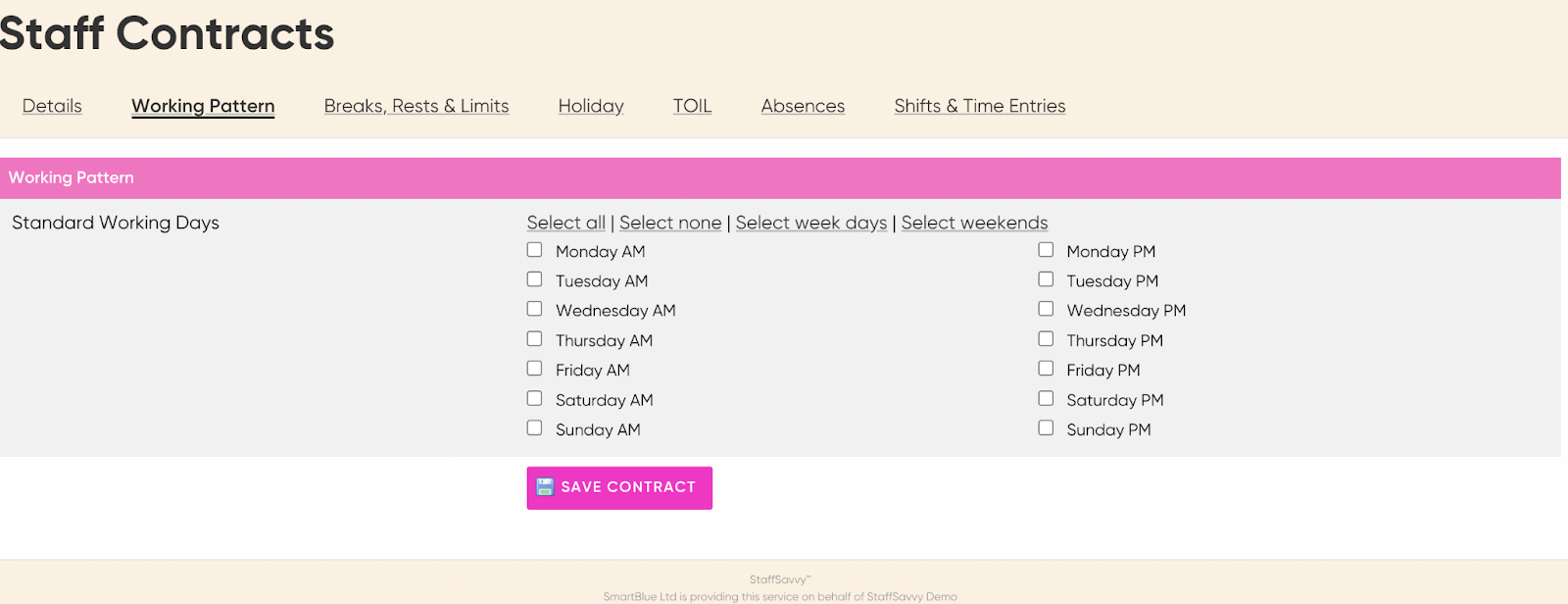Open the Details tab
The image size is (1568, 604).
(52, 106)
